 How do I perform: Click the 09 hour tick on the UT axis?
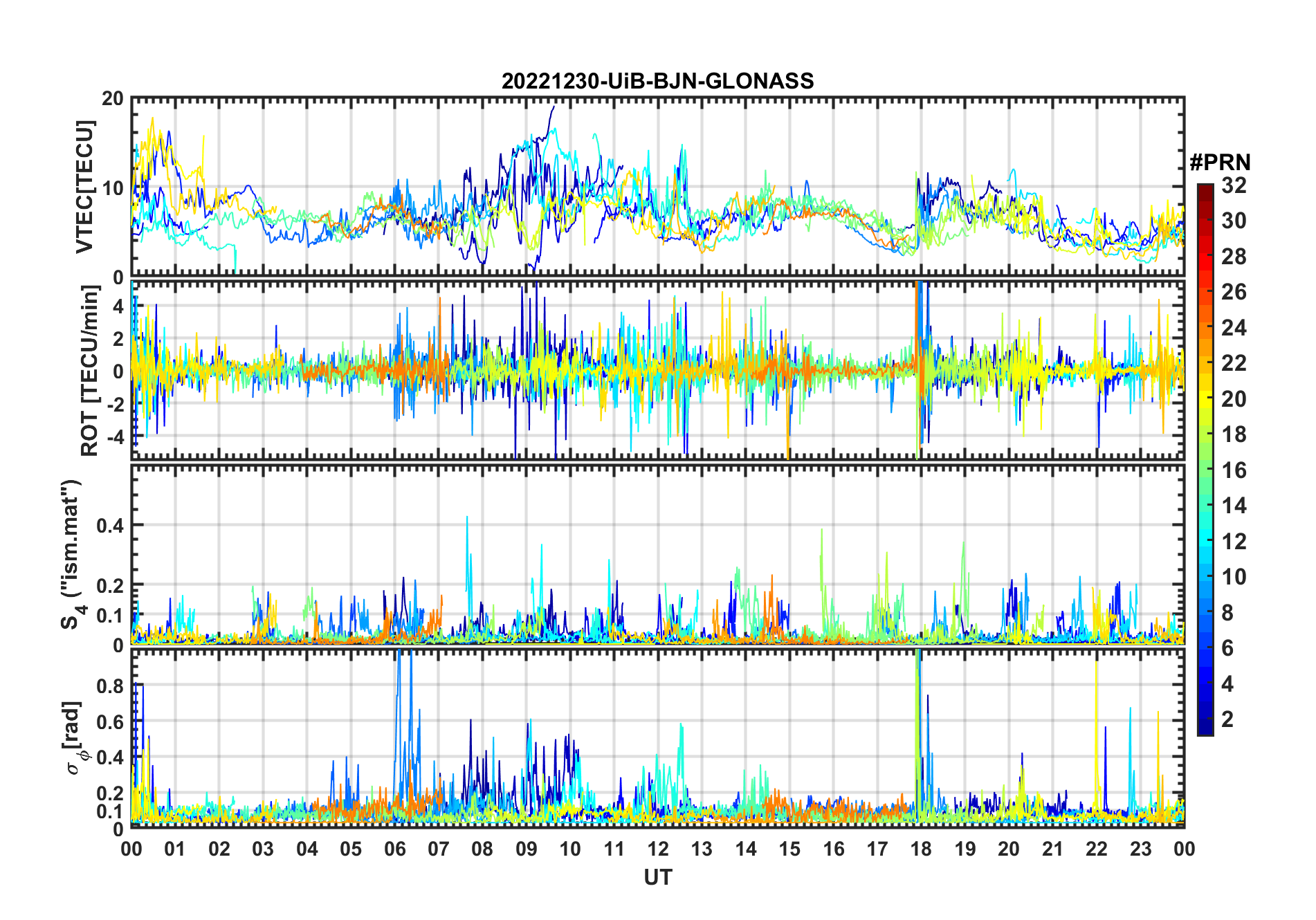527,849
